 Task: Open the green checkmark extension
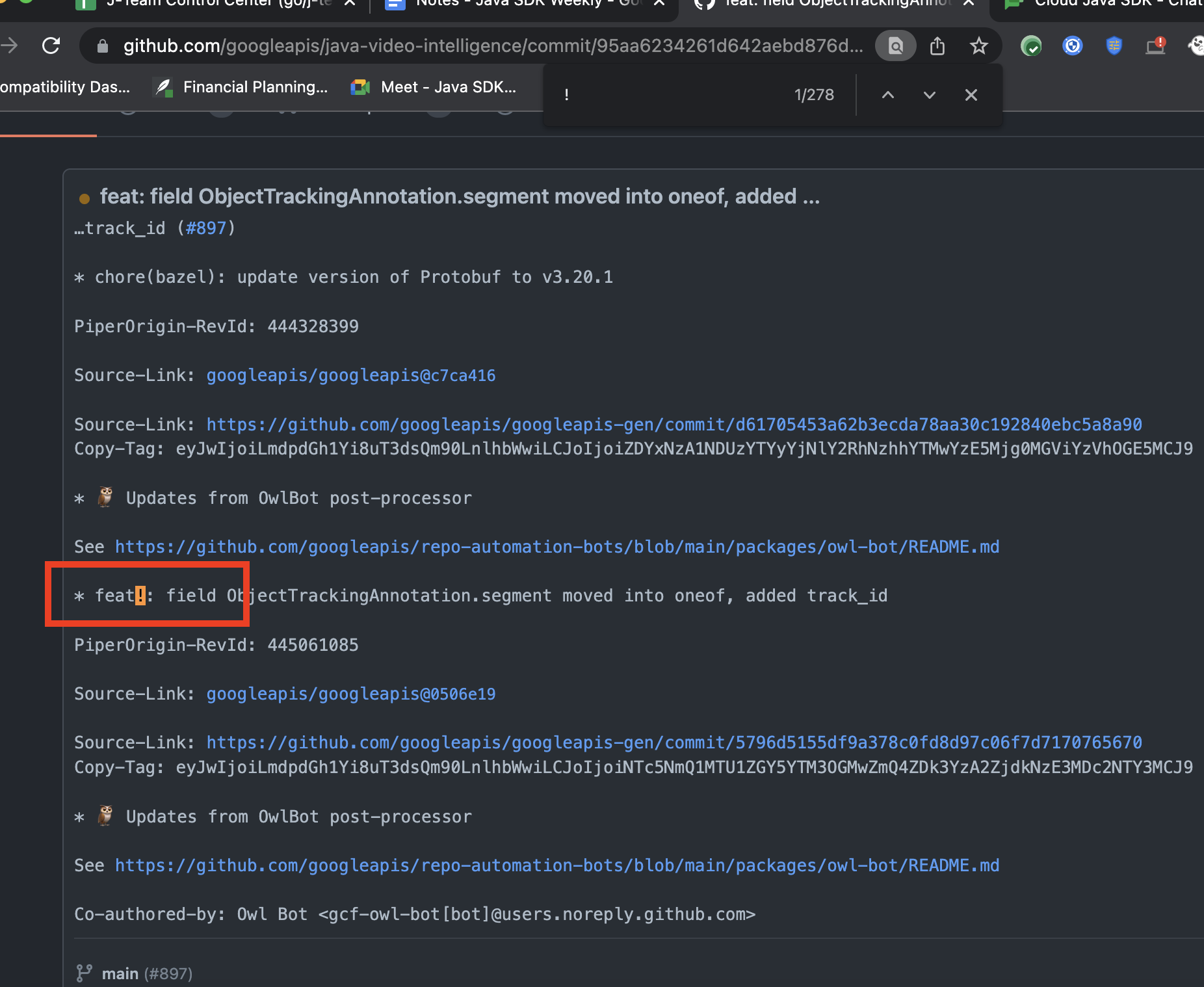pyautogui.click(x=1031, y=46)
